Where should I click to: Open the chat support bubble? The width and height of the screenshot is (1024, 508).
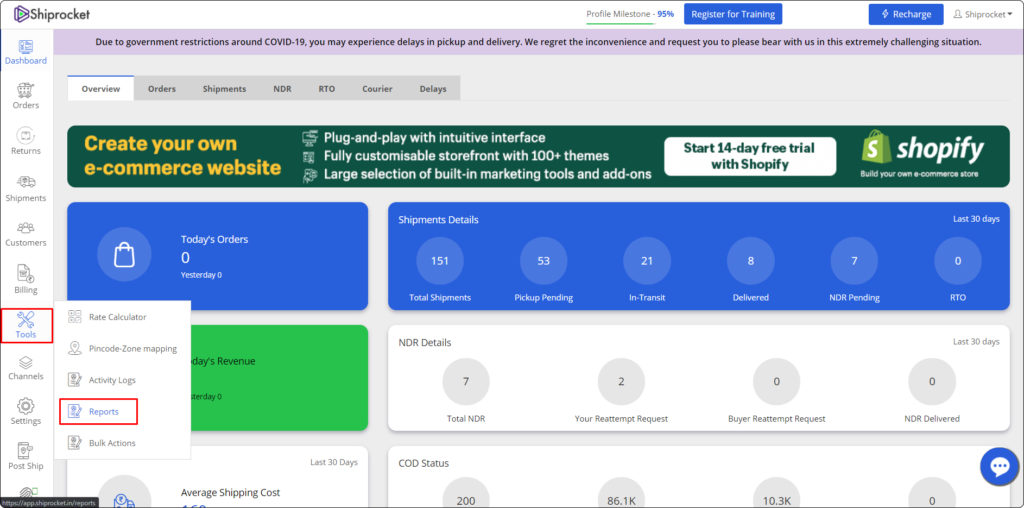(1000, 466)
